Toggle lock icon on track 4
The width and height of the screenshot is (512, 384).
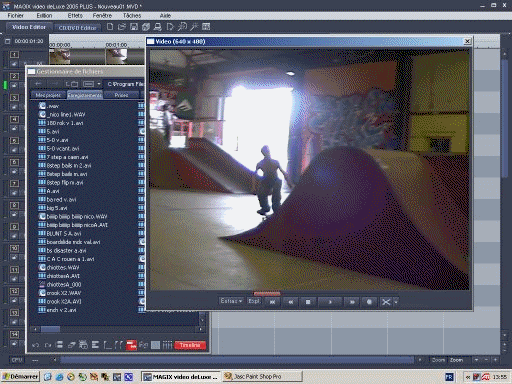(14, 128)
